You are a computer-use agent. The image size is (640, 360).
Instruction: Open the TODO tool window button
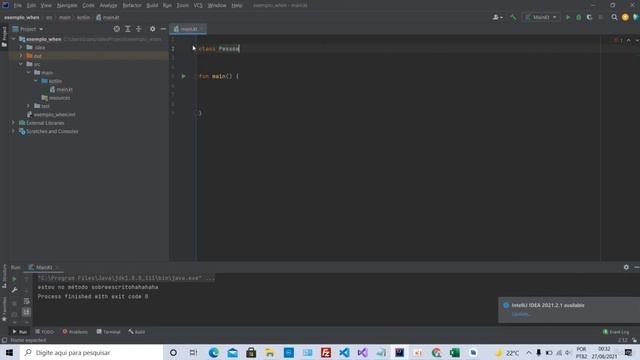(x=44, y=332)
